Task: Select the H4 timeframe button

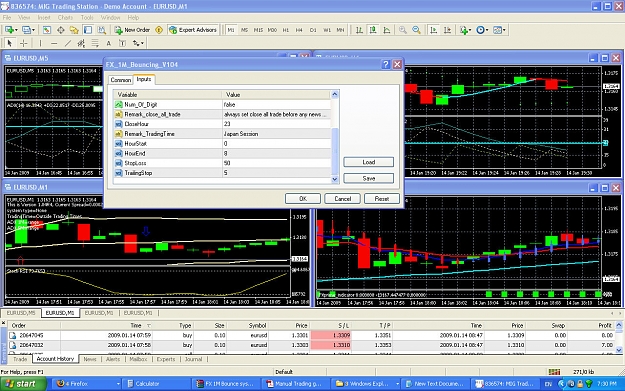Action: (x=299, y=30)
